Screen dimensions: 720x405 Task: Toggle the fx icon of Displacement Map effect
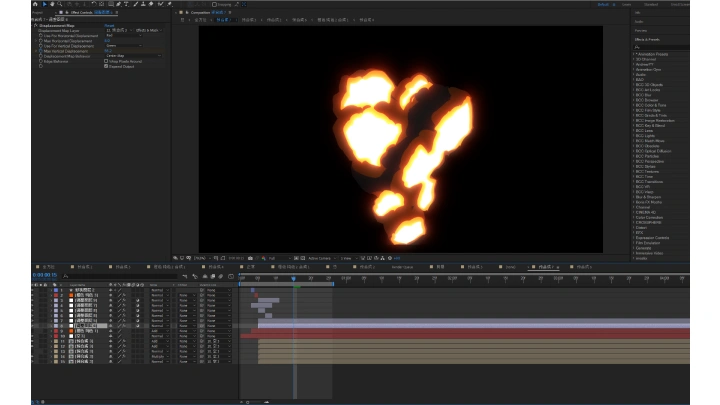point(36,26)
